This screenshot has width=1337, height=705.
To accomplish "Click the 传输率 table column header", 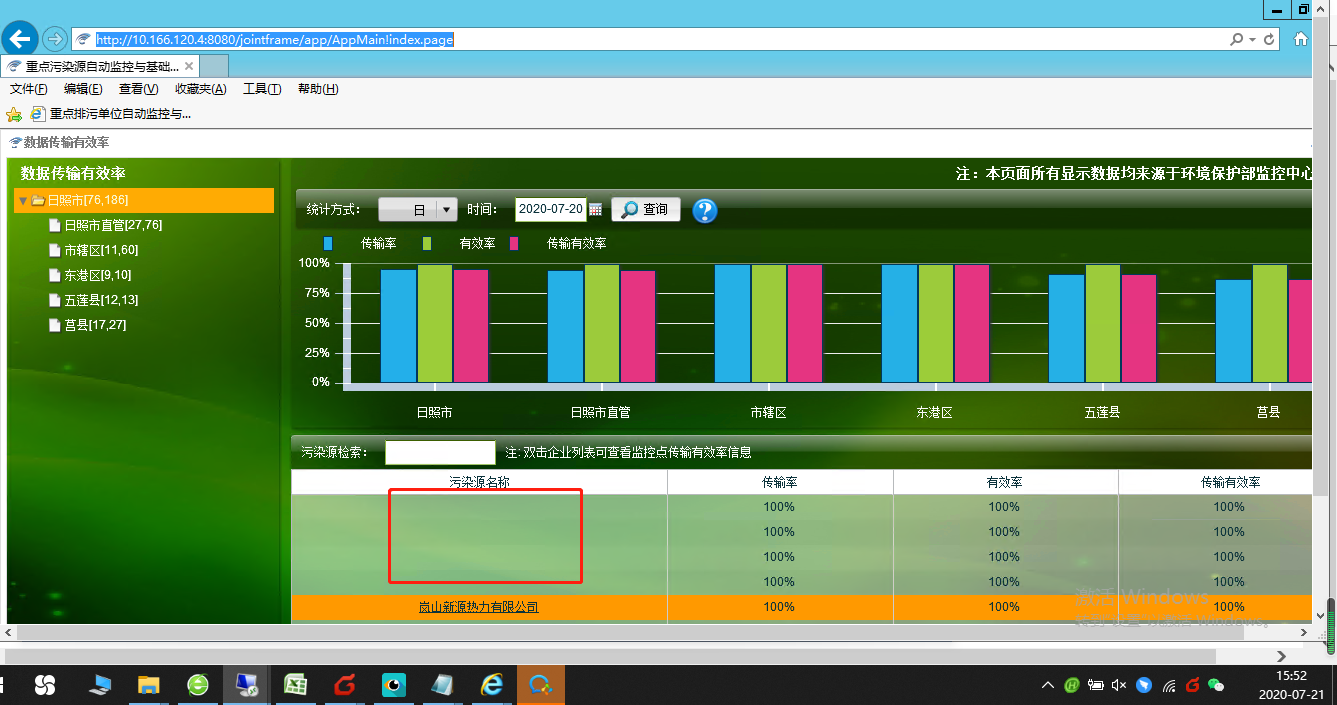I will pyautogui.click(x=780, y=482).
